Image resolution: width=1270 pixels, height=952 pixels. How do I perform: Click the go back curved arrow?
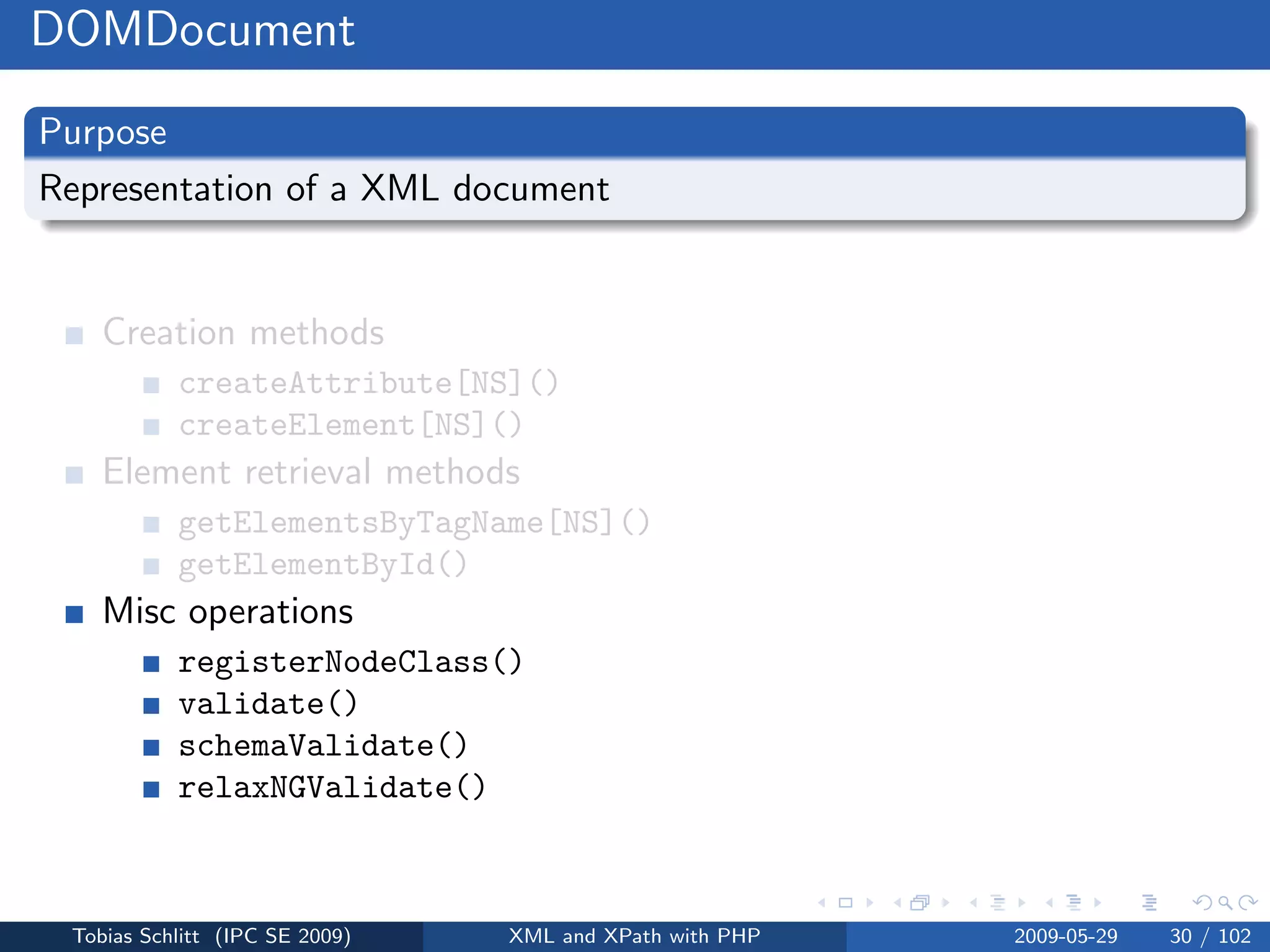[x=1202, y=903]
